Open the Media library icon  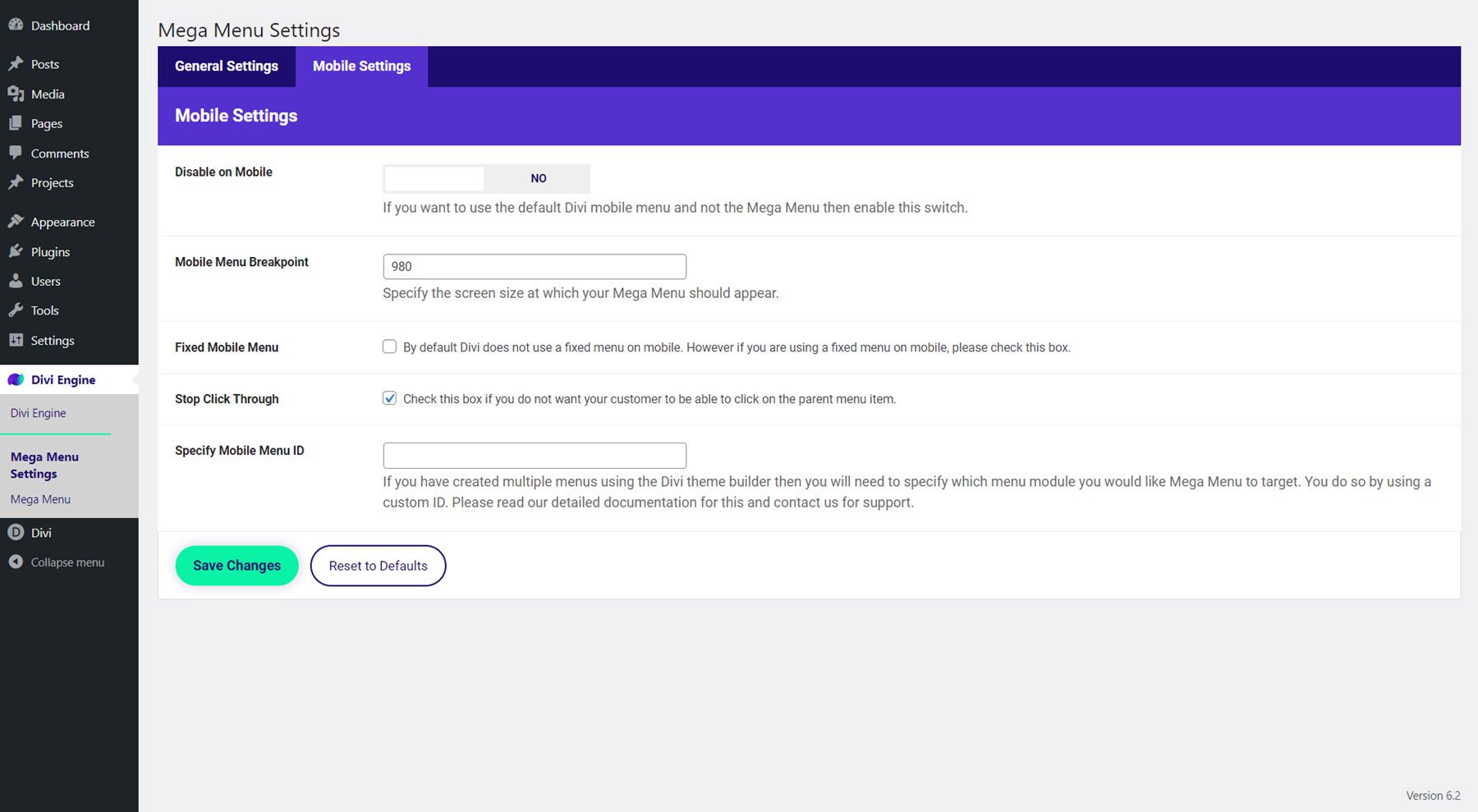16,94
